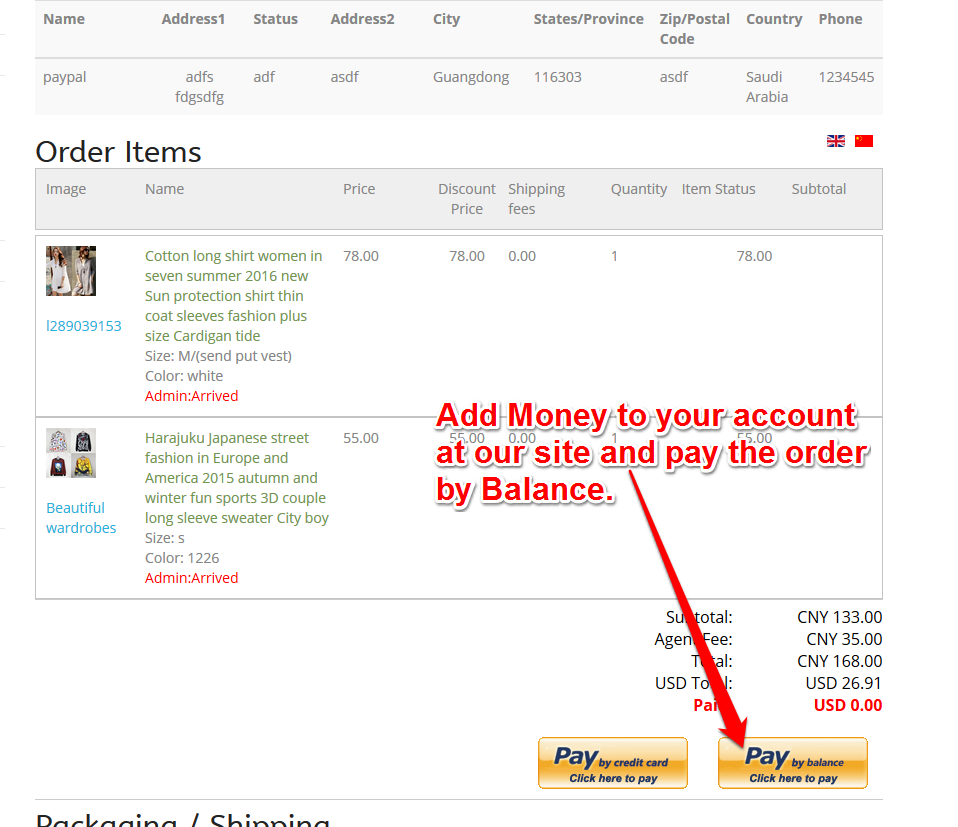This screenshot has height=827, width=958.
Task: Click the Pay by credit card button
Action: pos(613,763)
